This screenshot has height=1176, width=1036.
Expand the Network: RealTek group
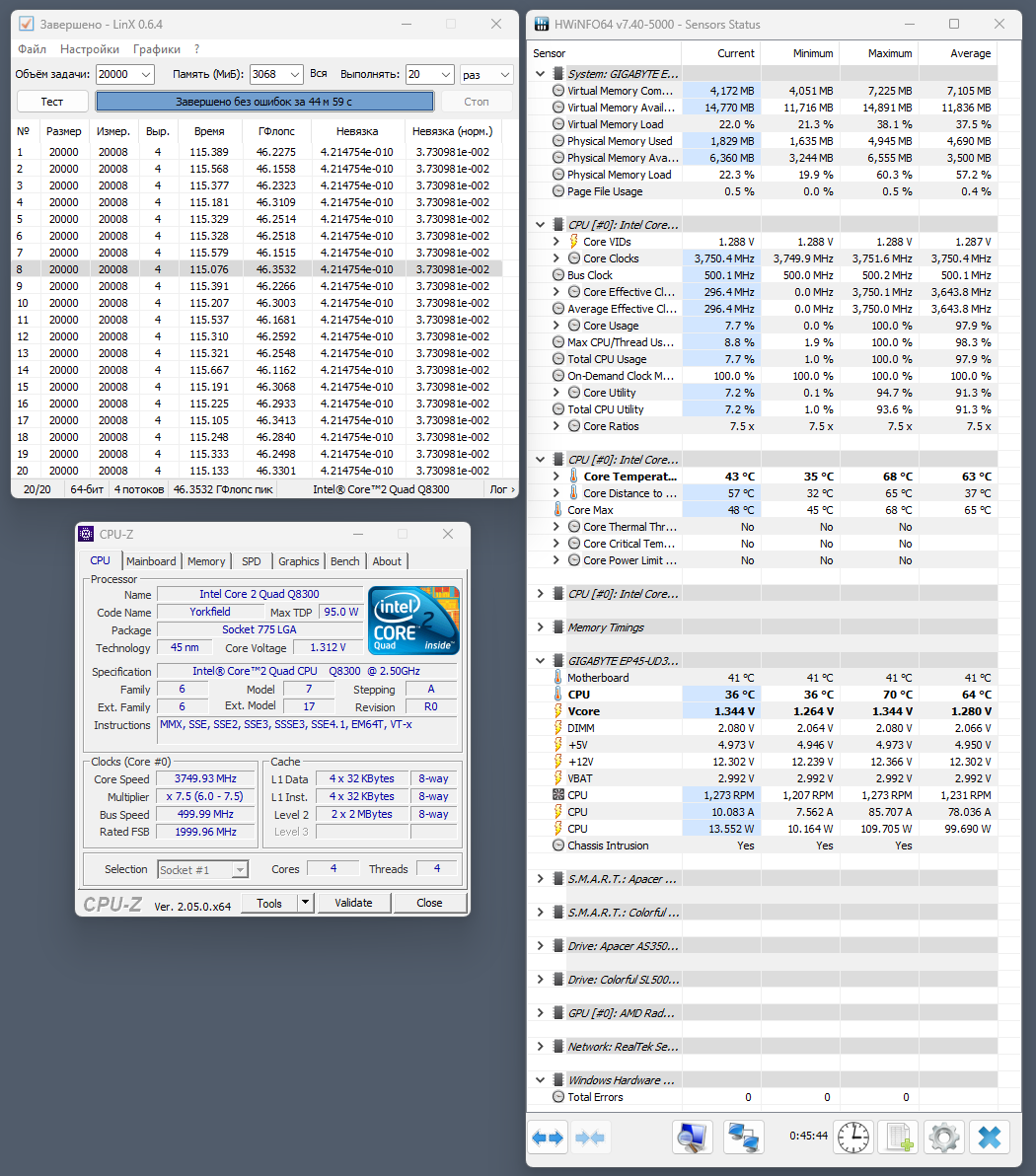pos(540,1046)
